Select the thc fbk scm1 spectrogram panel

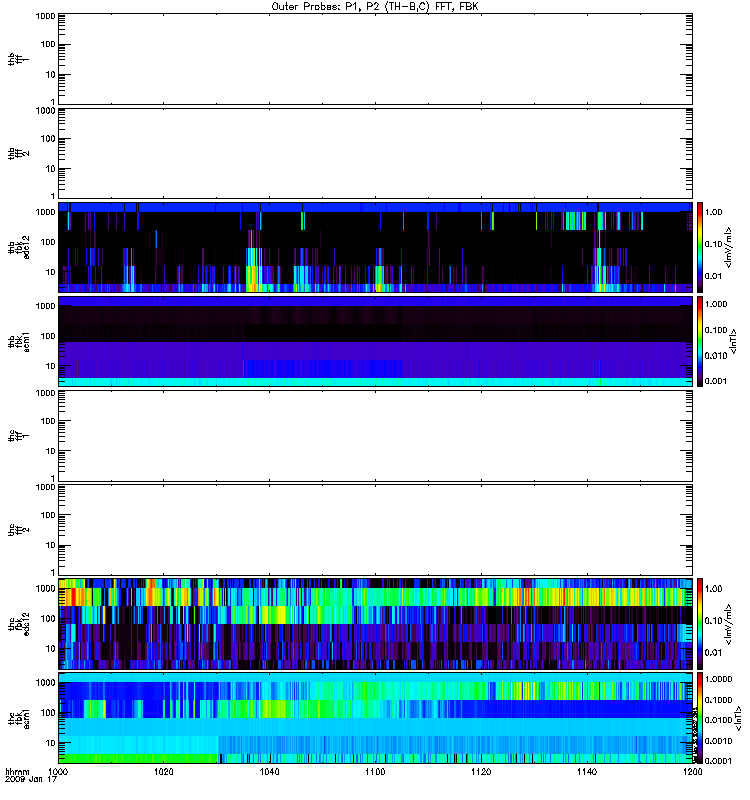[375, 718]
